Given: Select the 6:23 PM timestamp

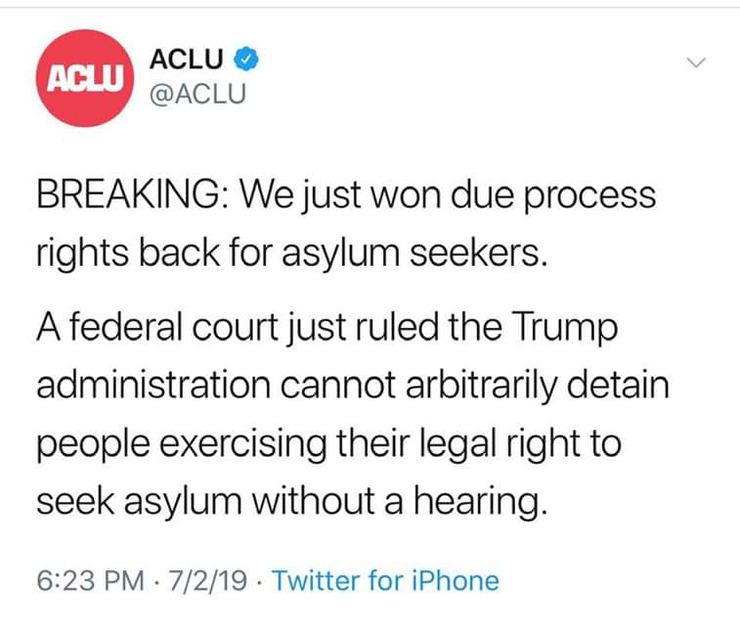Looking at the screenshot, I should coord(91,581).
